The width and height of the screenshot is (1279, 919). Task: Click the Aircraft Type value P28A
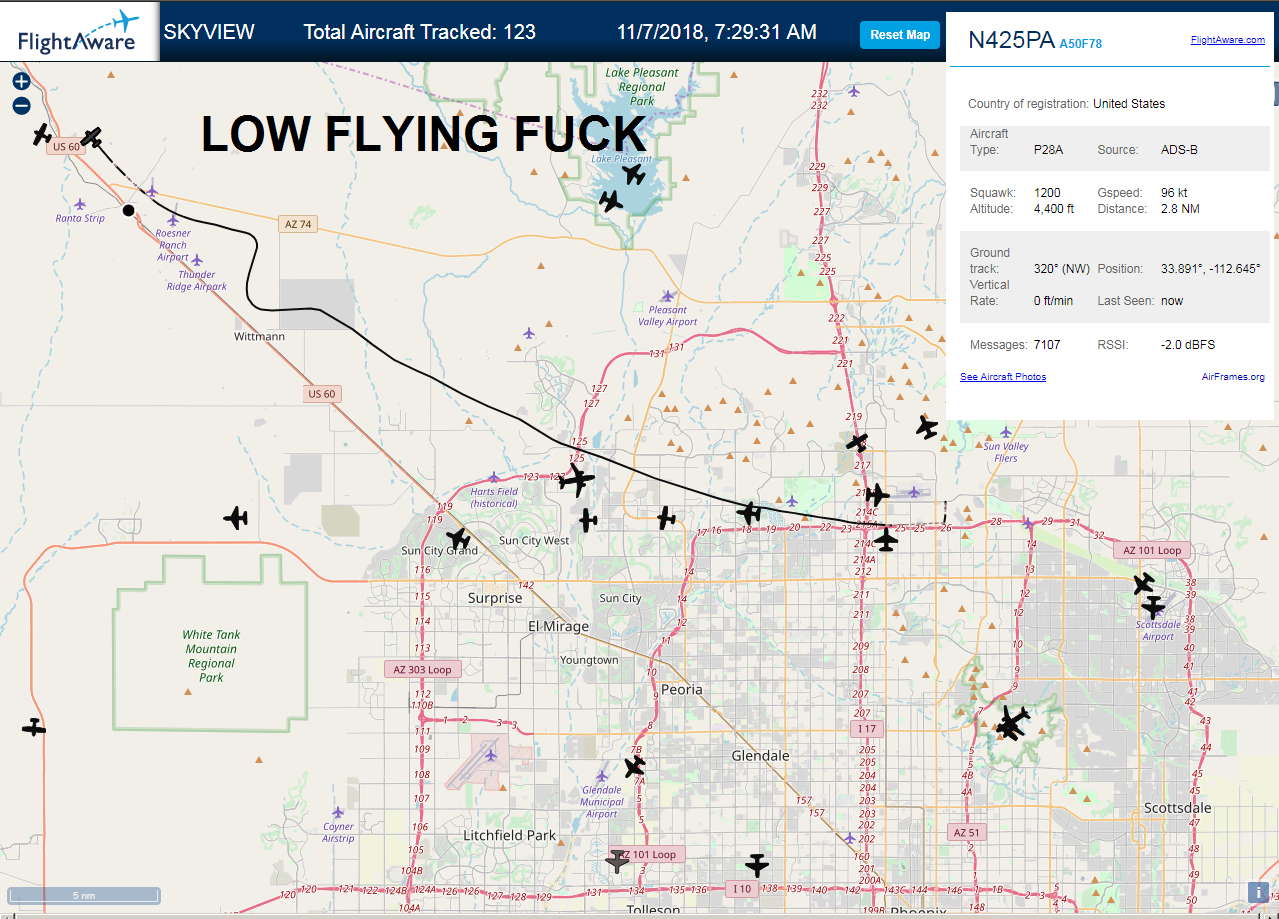point(1048,150)
